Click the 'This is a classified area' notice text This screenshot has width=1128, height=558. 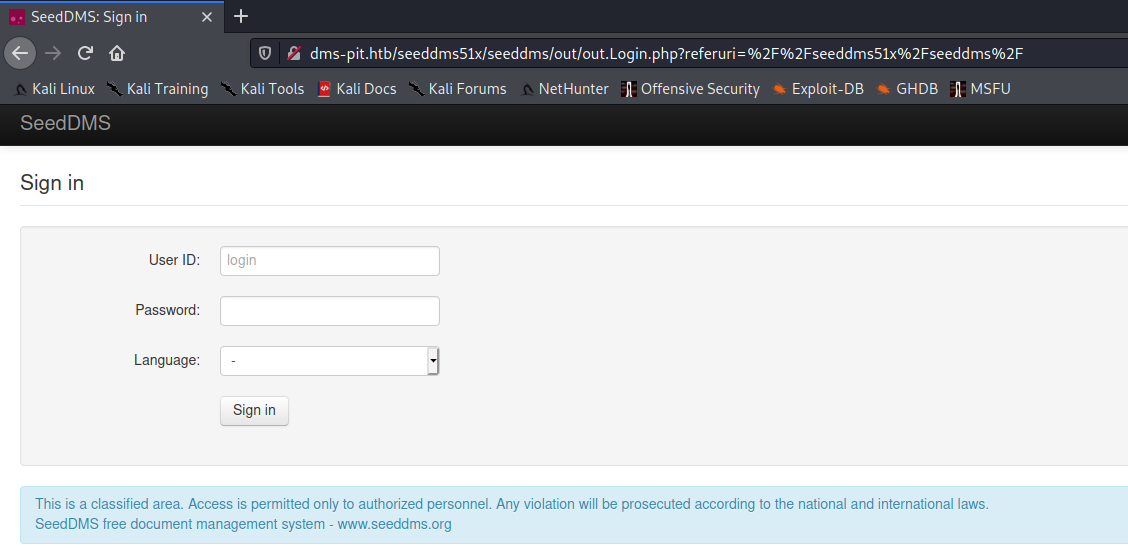512,504
